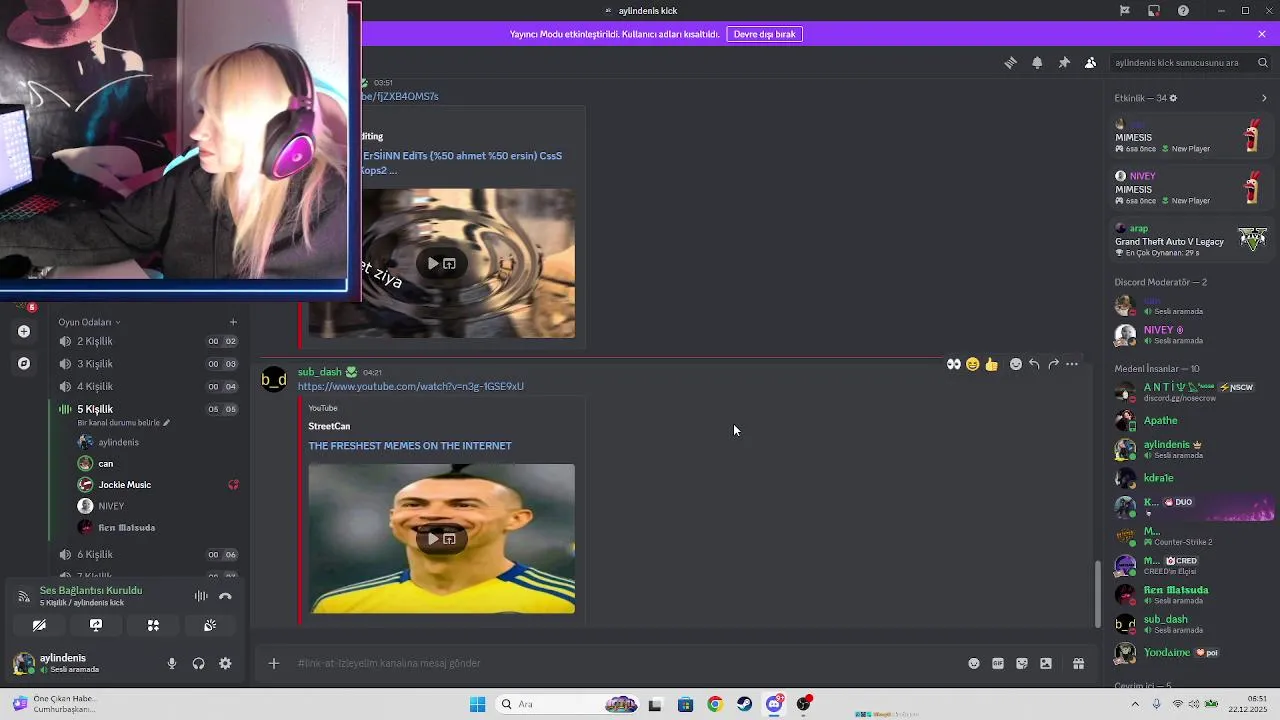The width and height of the screenshot is (1280, 720).
Task: Select the 5 Kişilik voice channel
Action: 148,409
